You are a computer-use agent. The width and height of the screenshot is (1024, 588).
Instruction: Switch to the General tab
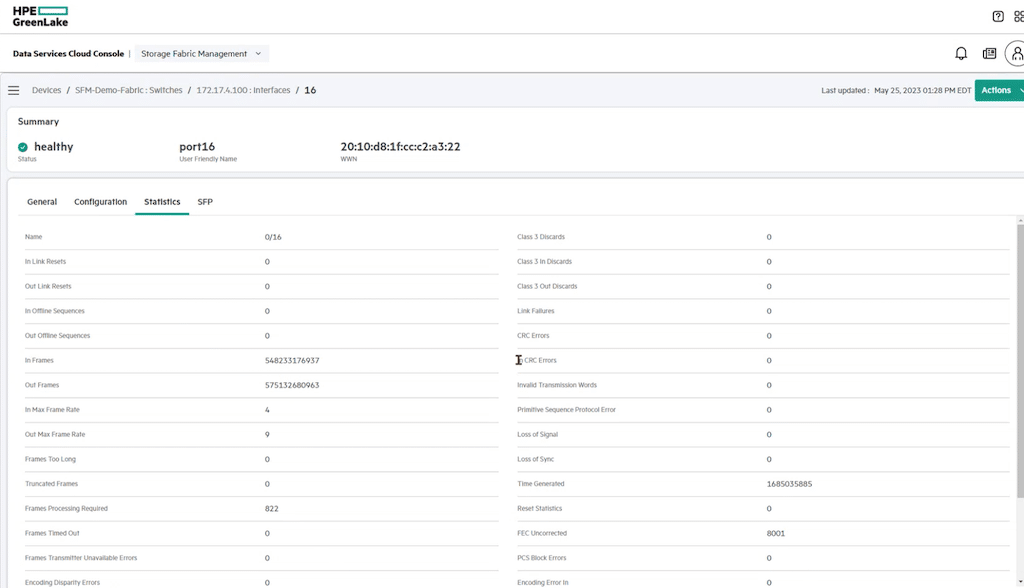coord(42,202)
